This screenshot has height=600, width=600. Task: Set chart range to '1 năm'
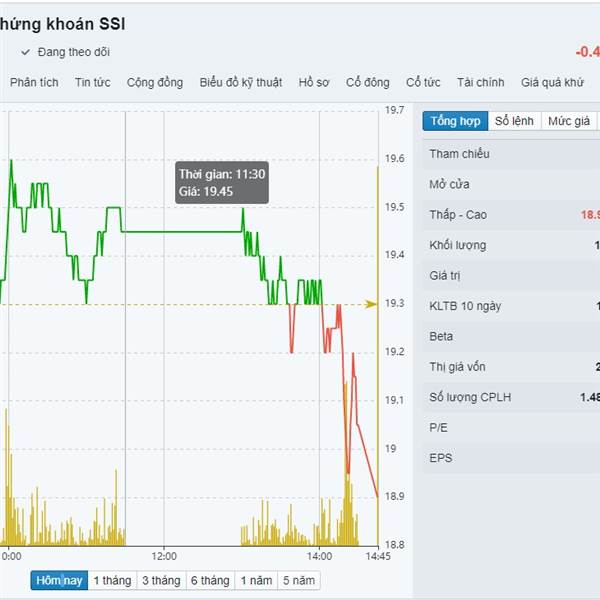(x=256, y=580)
